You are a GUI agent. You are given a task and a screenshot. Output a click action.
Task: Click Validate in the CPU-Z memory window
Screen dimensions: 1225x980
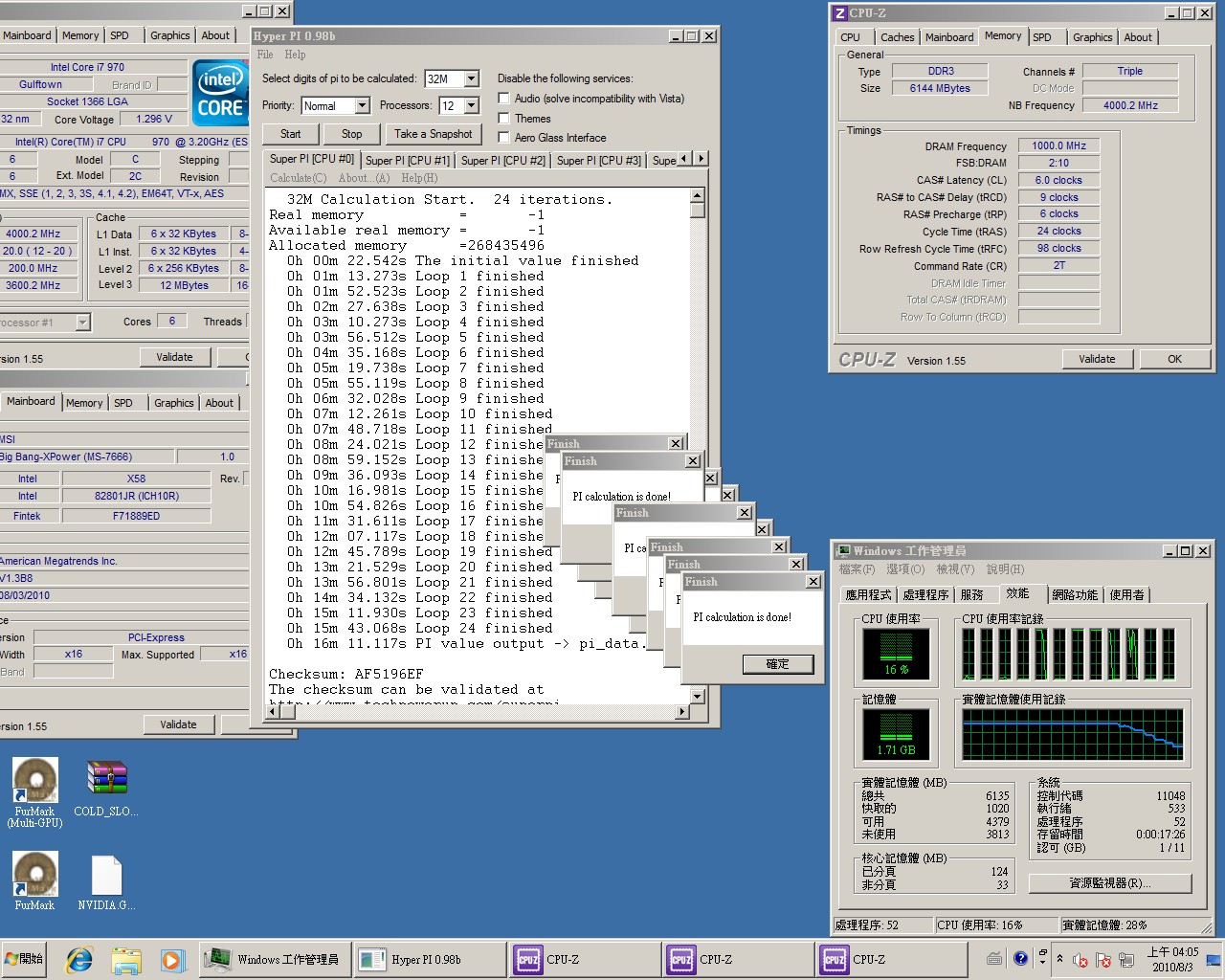tap(1097, 359)
